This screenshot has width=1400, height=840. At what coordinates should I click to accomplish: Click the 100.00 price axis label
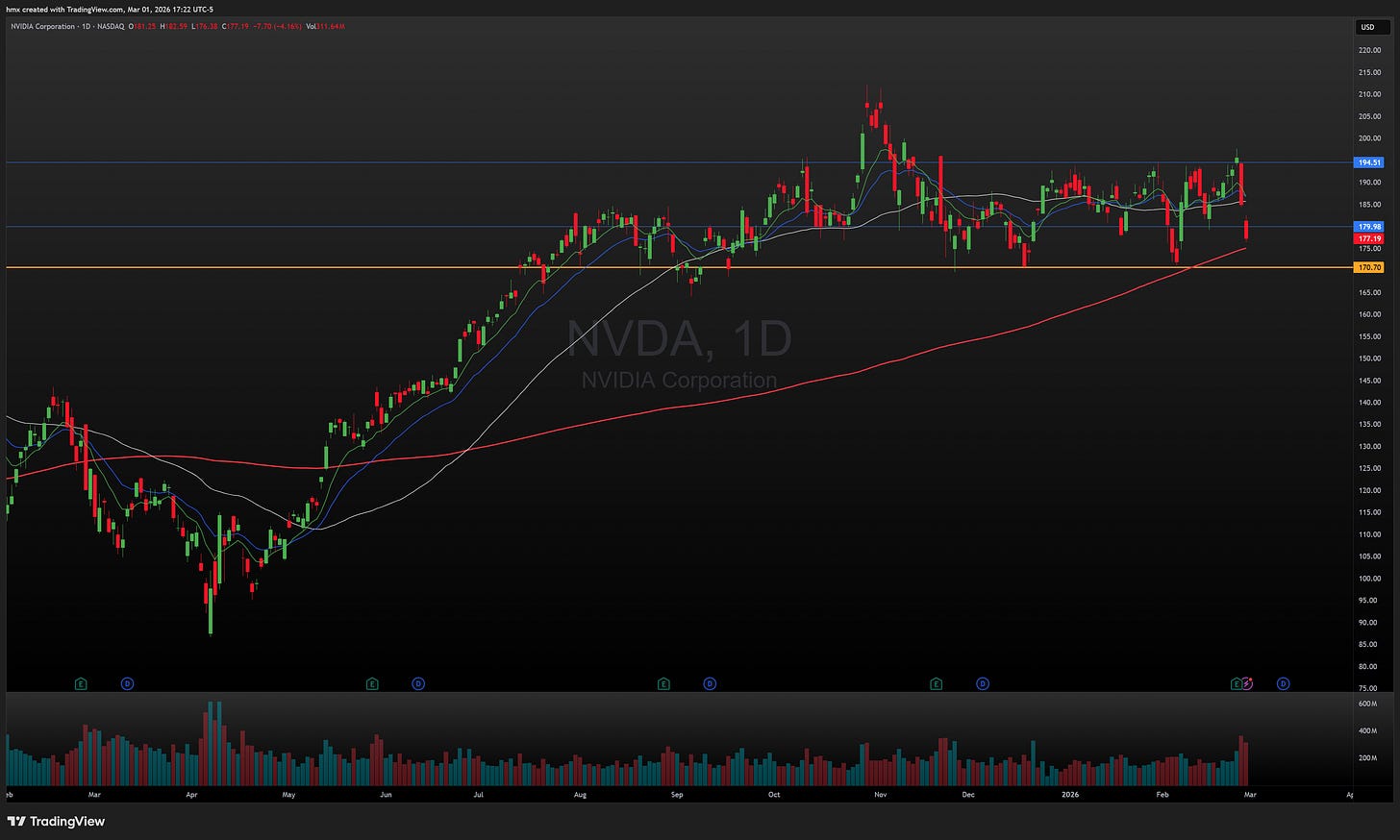click(1369, 579)
